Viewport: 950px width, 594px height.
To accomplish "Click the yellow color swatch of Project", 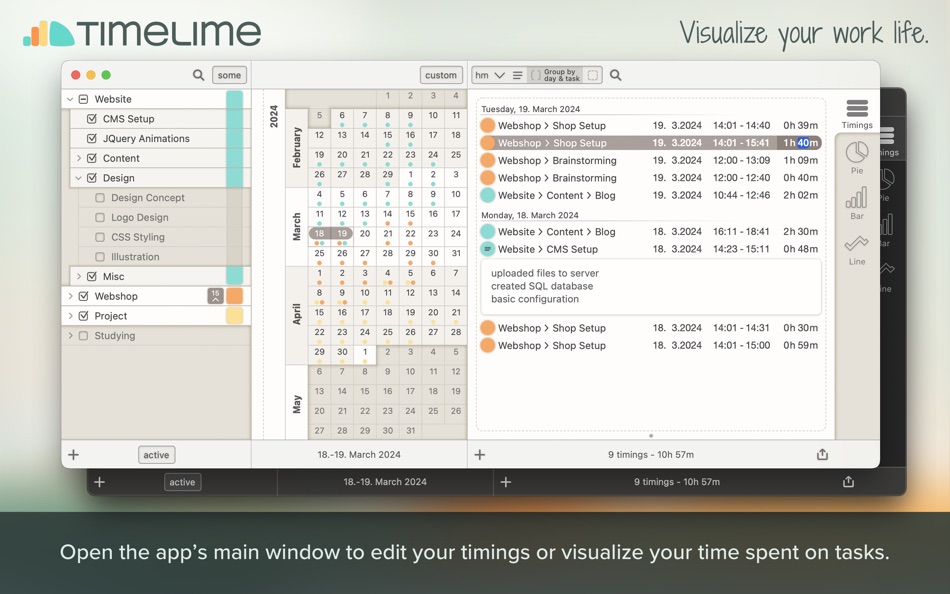I will pos(234,316).
